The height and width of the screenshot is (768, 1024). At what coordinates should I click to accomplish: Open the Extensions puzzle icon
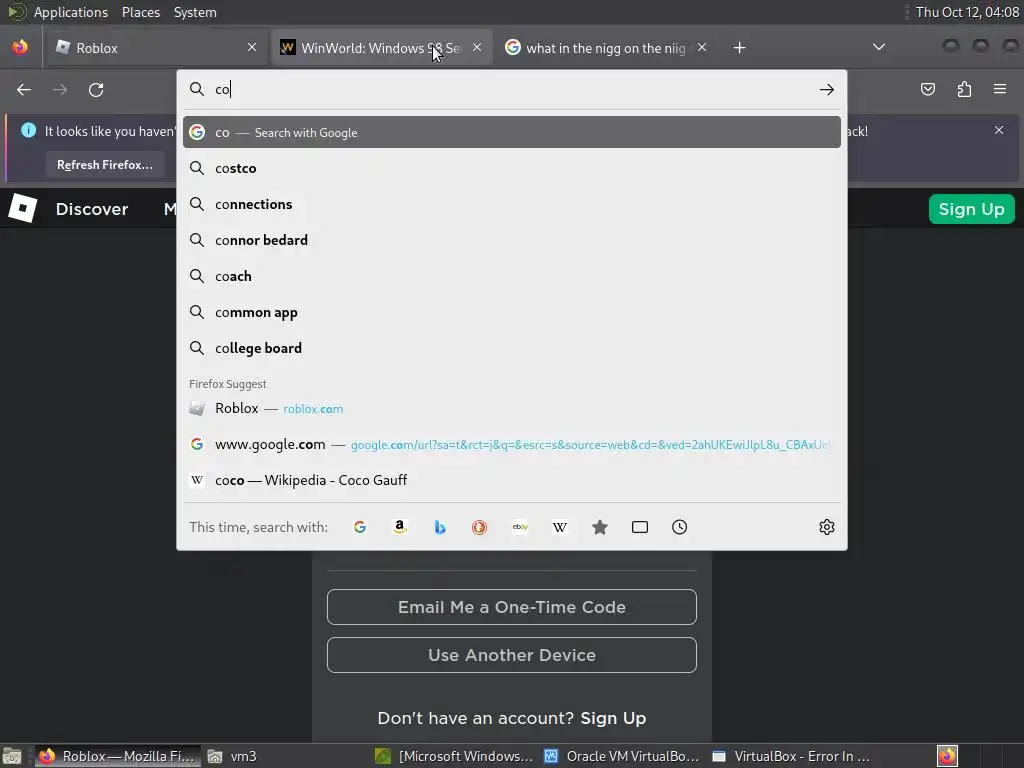coord(964,89)
